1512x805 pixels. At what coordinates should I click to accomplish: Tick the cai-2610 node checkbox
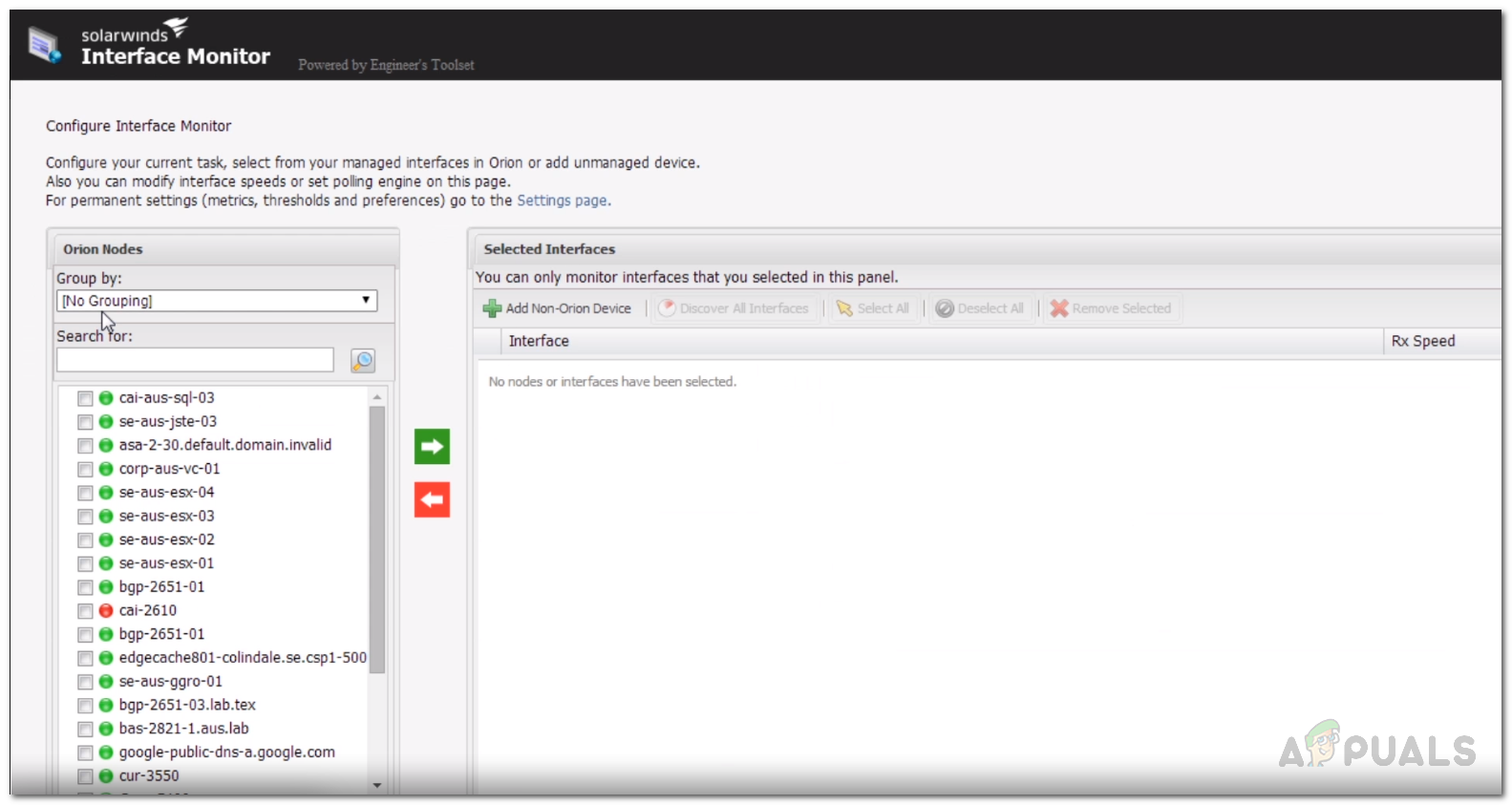pos(85,611)
